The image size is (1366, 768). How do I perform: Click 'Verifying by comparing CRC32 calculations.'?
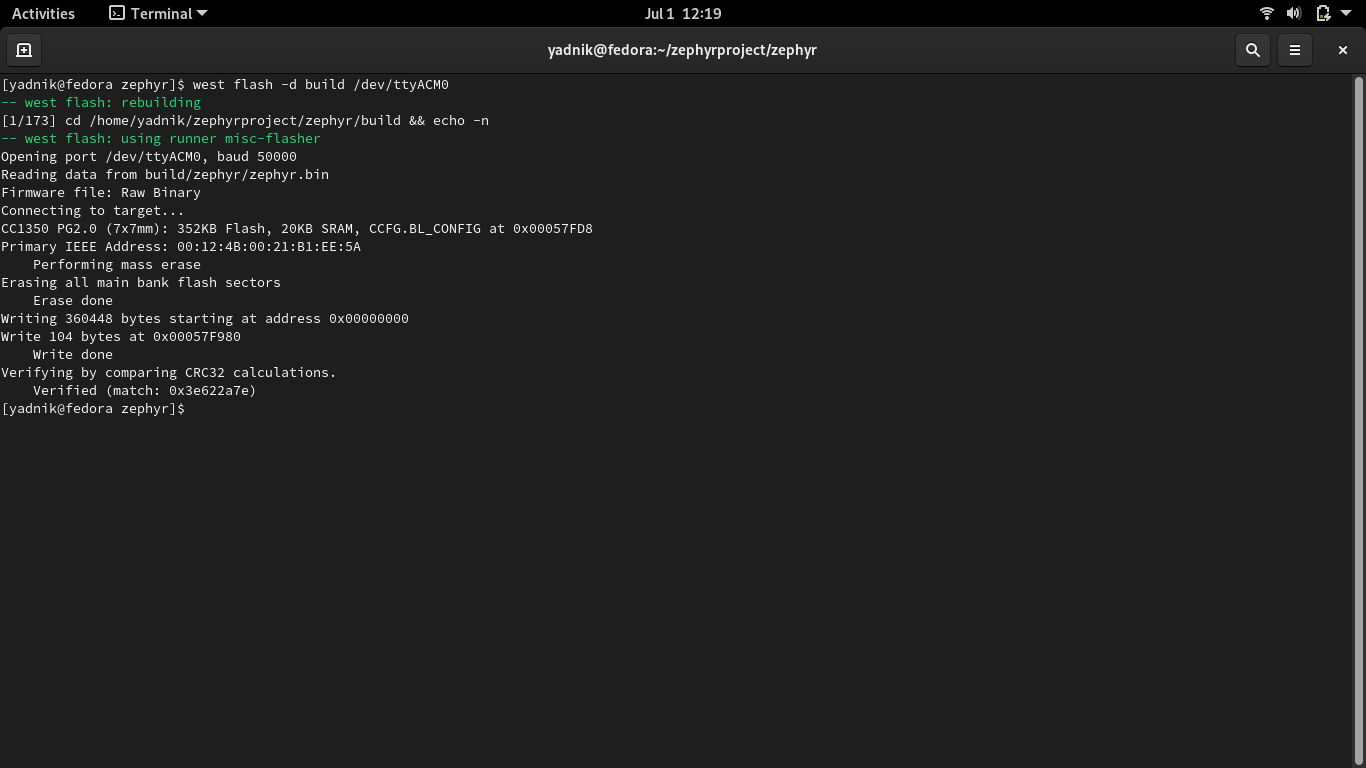pos(169,373)
